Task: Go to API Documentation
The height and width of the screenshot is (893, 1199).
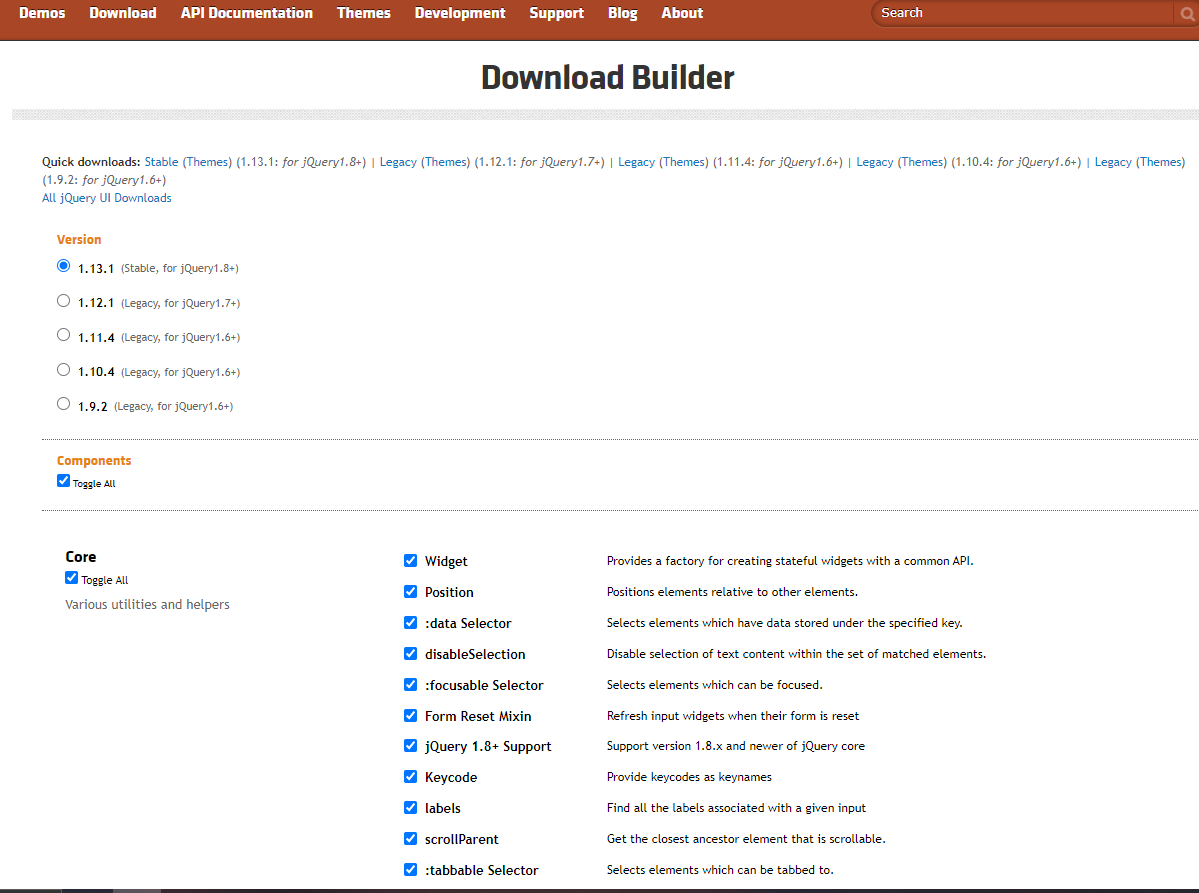Action: pos(247,13)
